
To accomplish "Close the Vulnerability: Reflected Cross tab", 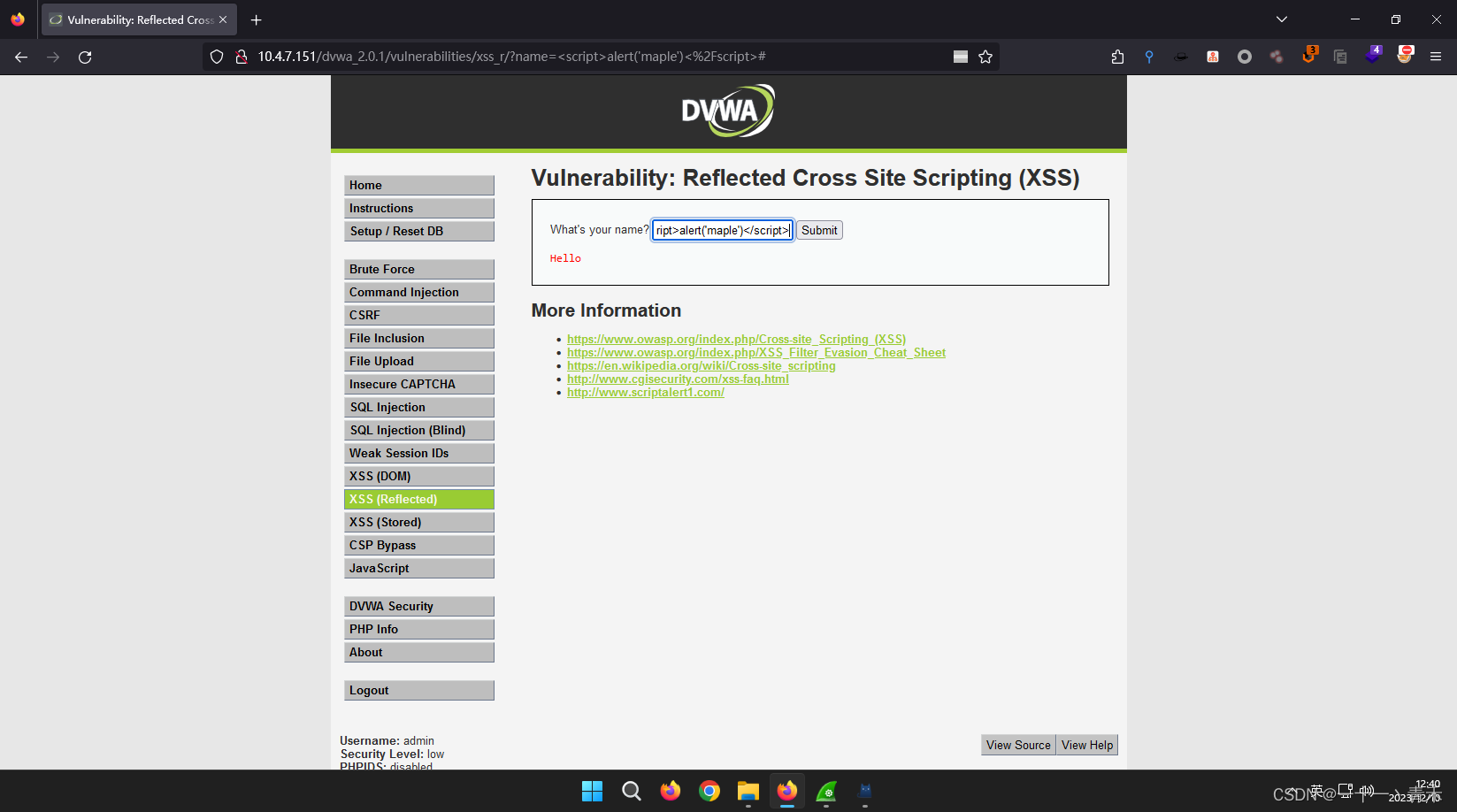I will 223,19.
